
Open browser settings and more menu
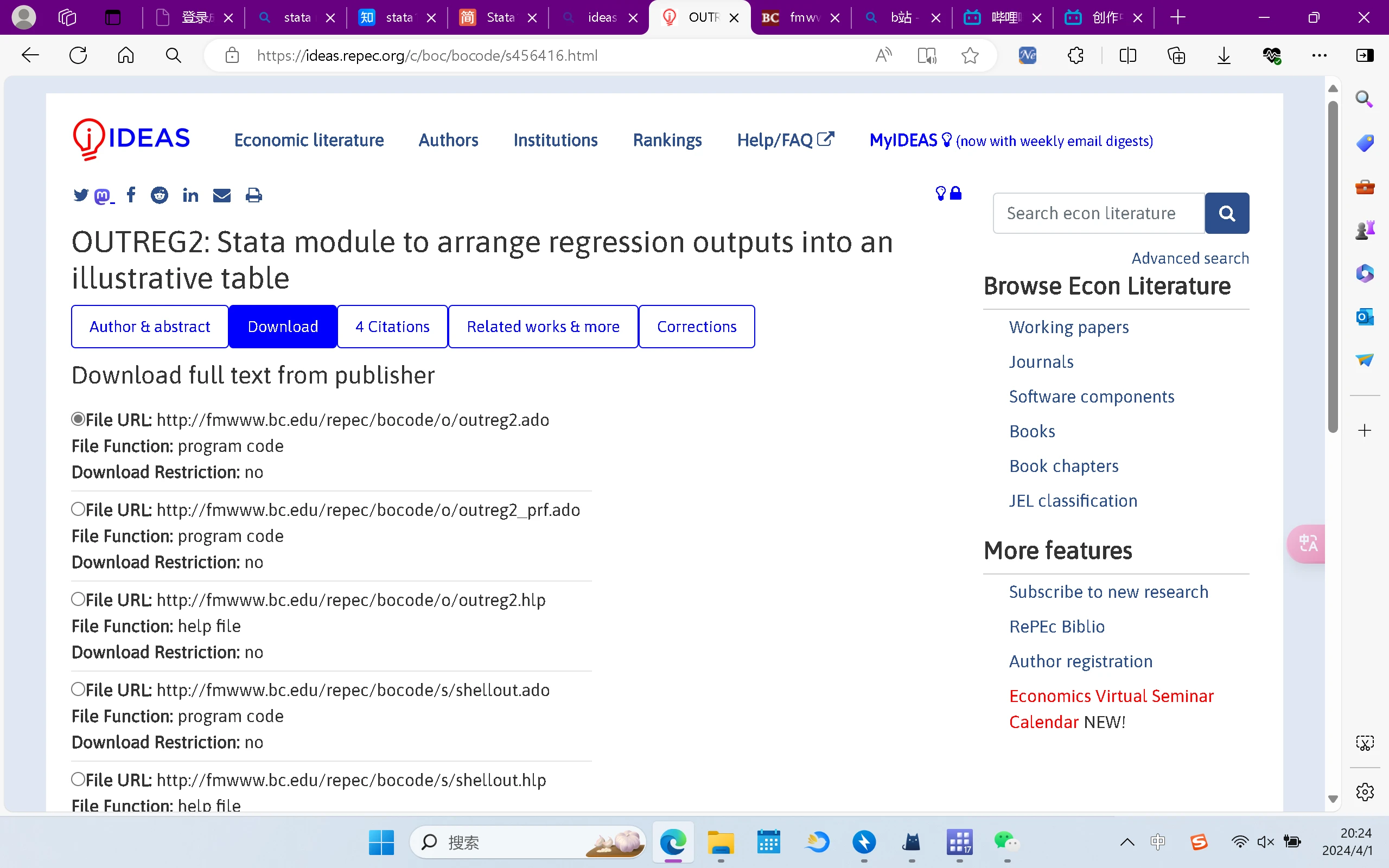point(1320,56)
